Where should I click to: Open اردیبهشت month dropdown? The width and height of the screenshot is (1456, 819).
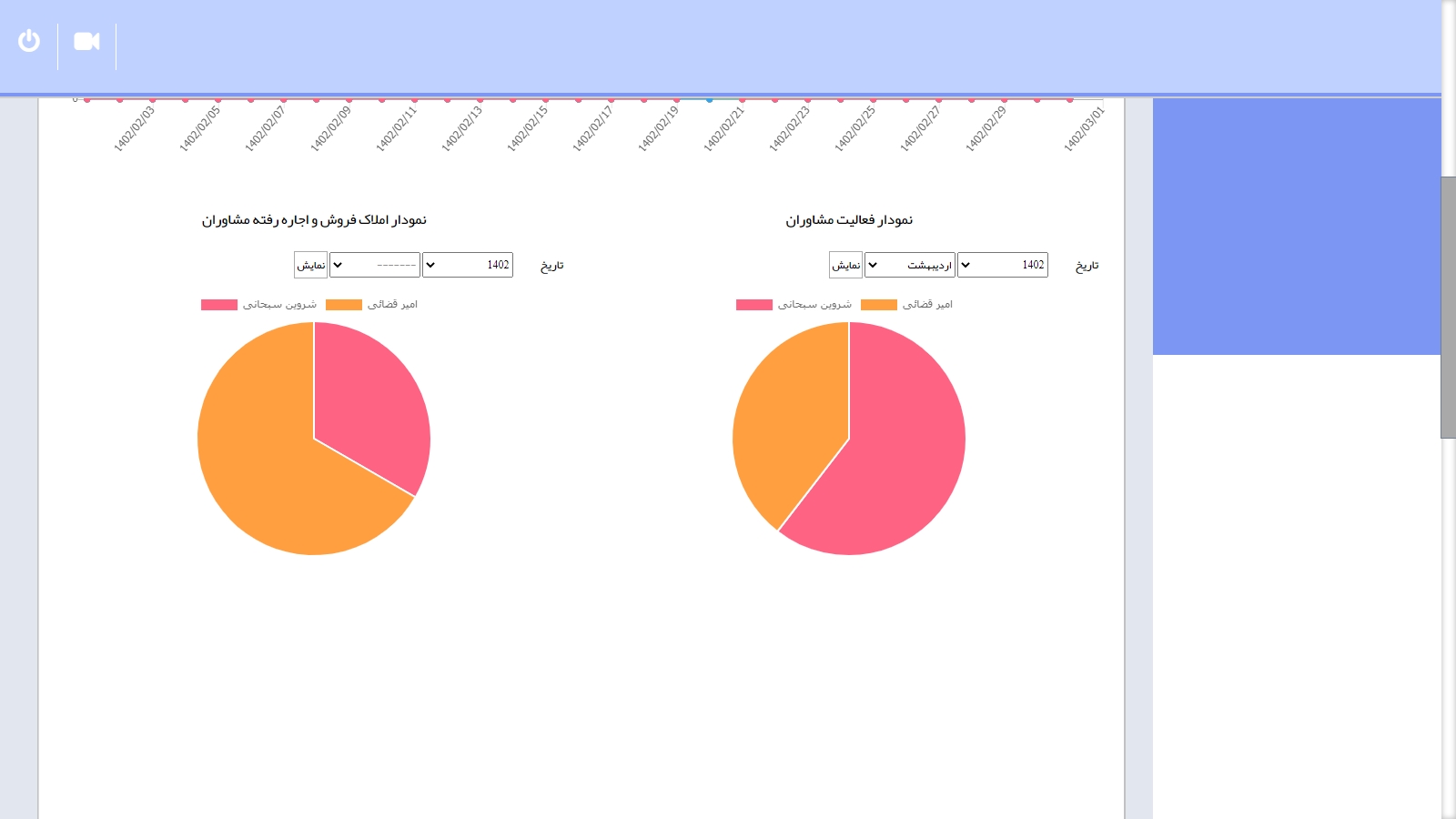point(909,265)
